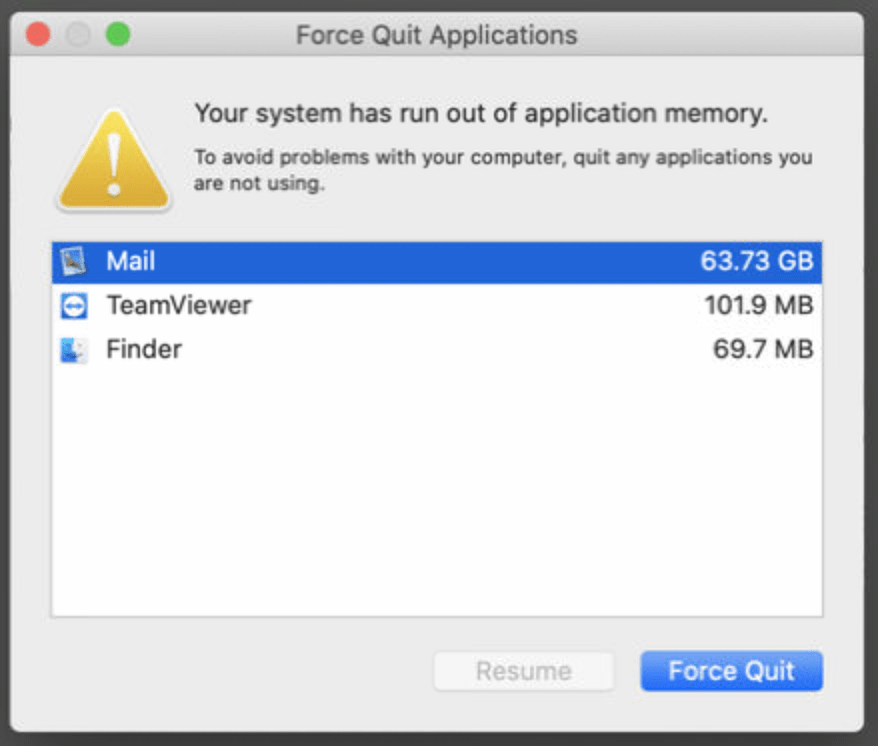
Task: Click the Finder app icon
Action: pyautogui.click(x=74, y=350)
